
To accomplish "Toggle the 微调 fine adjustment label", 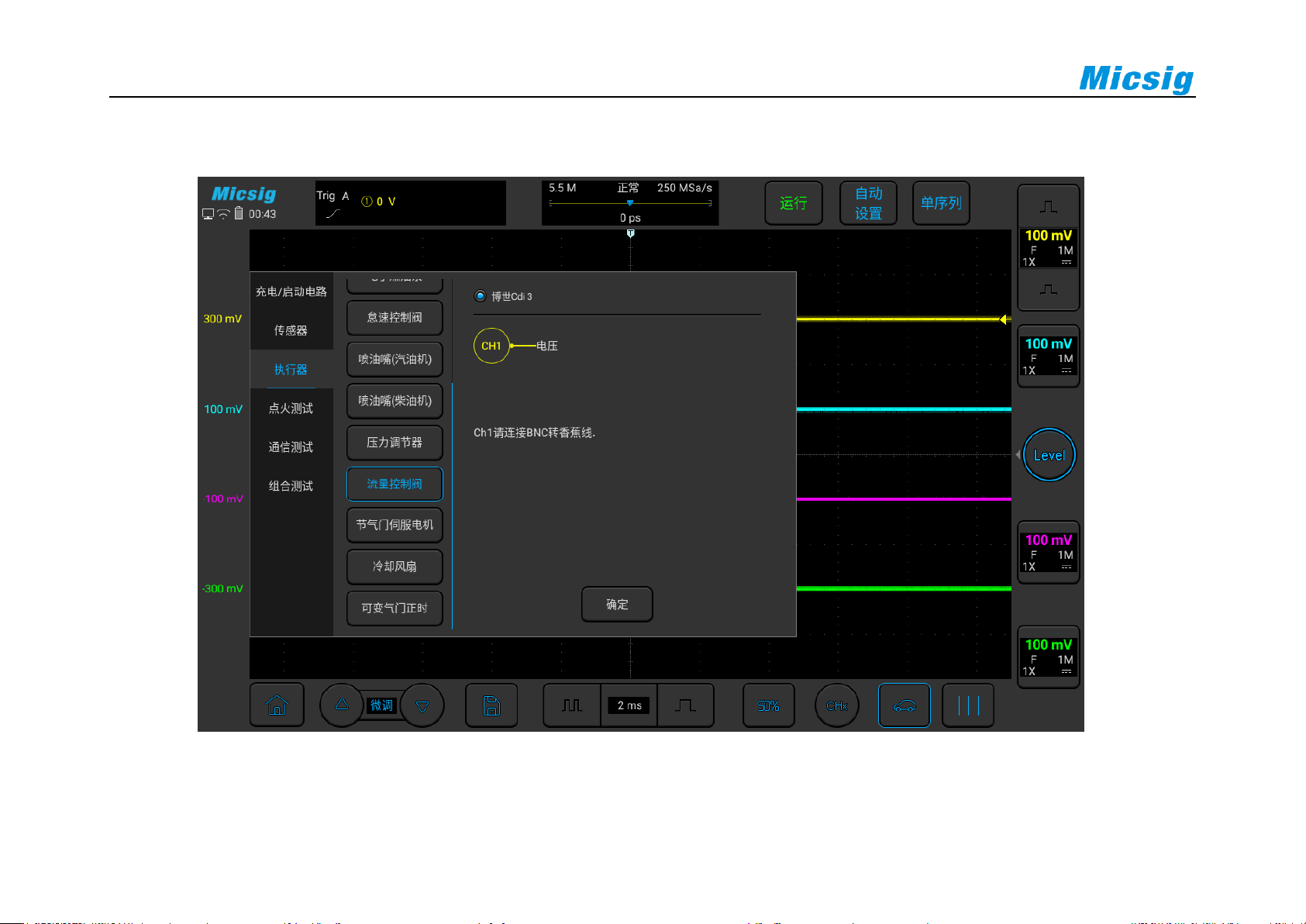I will pyautogui.click(x=381, y=705).
